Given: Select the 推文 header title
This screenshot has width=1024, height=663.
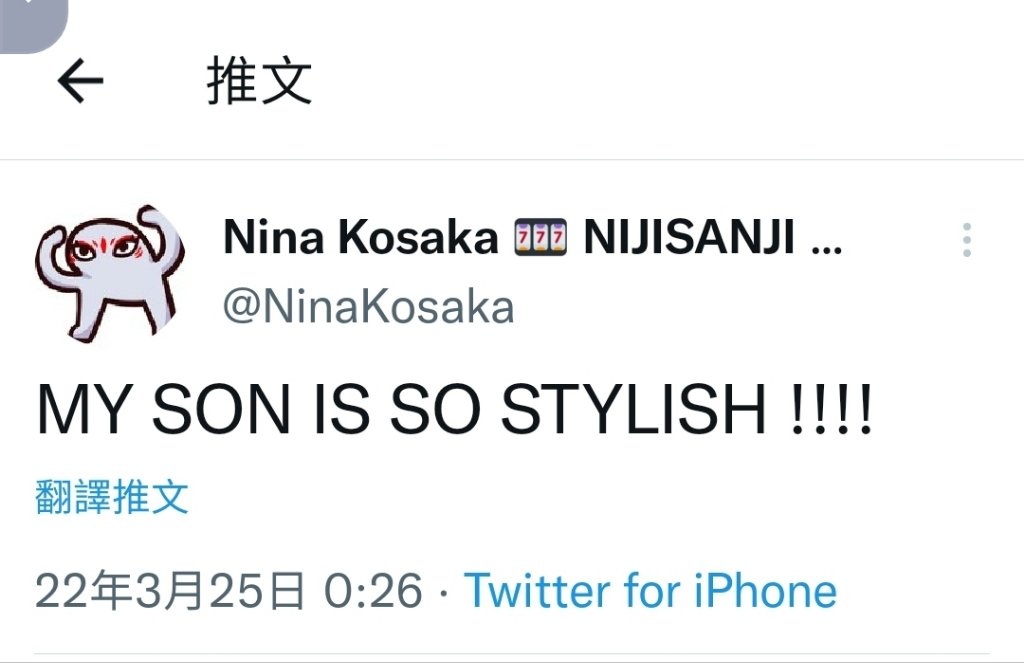Looking at the screenshot, I should [x=259, y=81].
